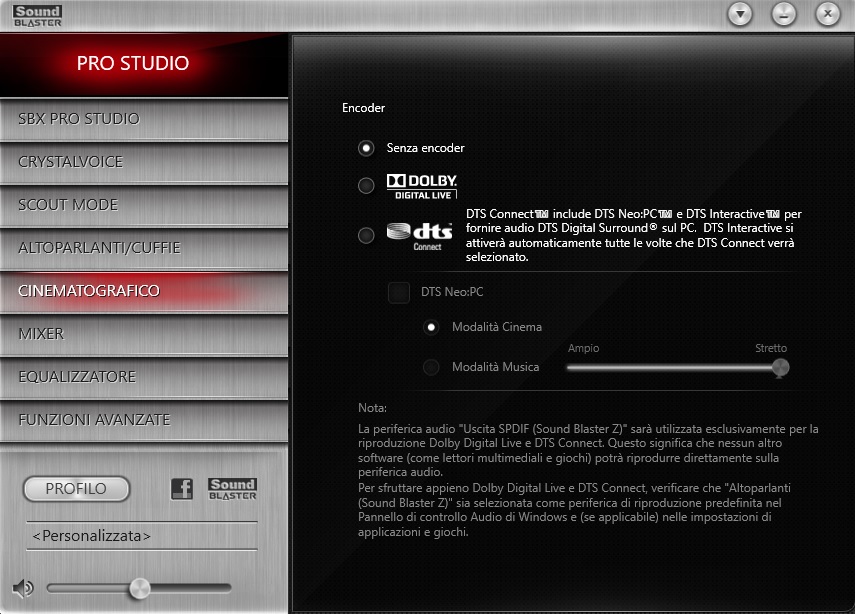The width and height of the screenshot is (855, 614).
Task: Minimize the Sound Blaster window
Action: (x=784, y=14)
